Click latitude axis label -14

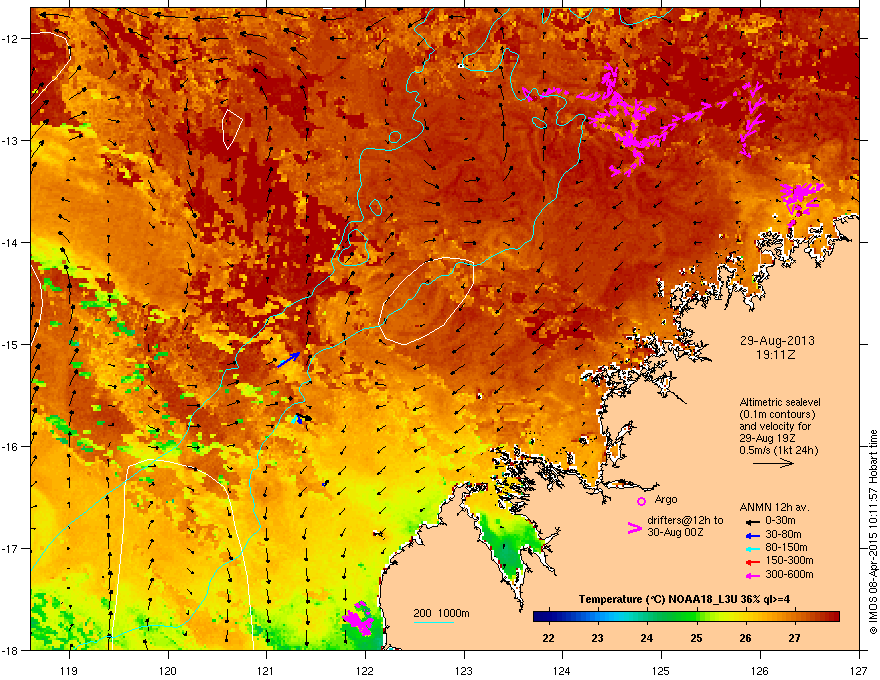pyautogui.click(x=12, y=242)
